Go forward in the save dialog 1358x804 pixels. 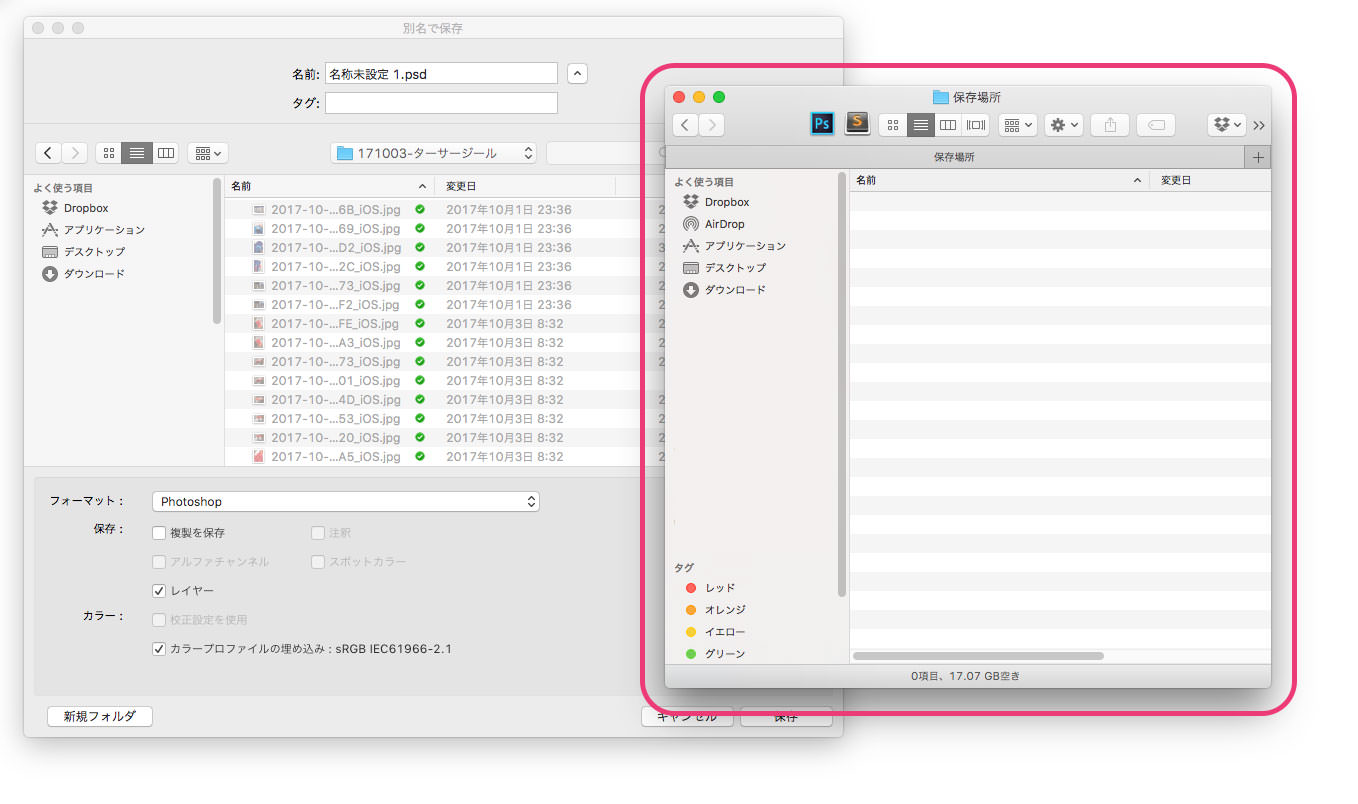[x=74, y=153]
